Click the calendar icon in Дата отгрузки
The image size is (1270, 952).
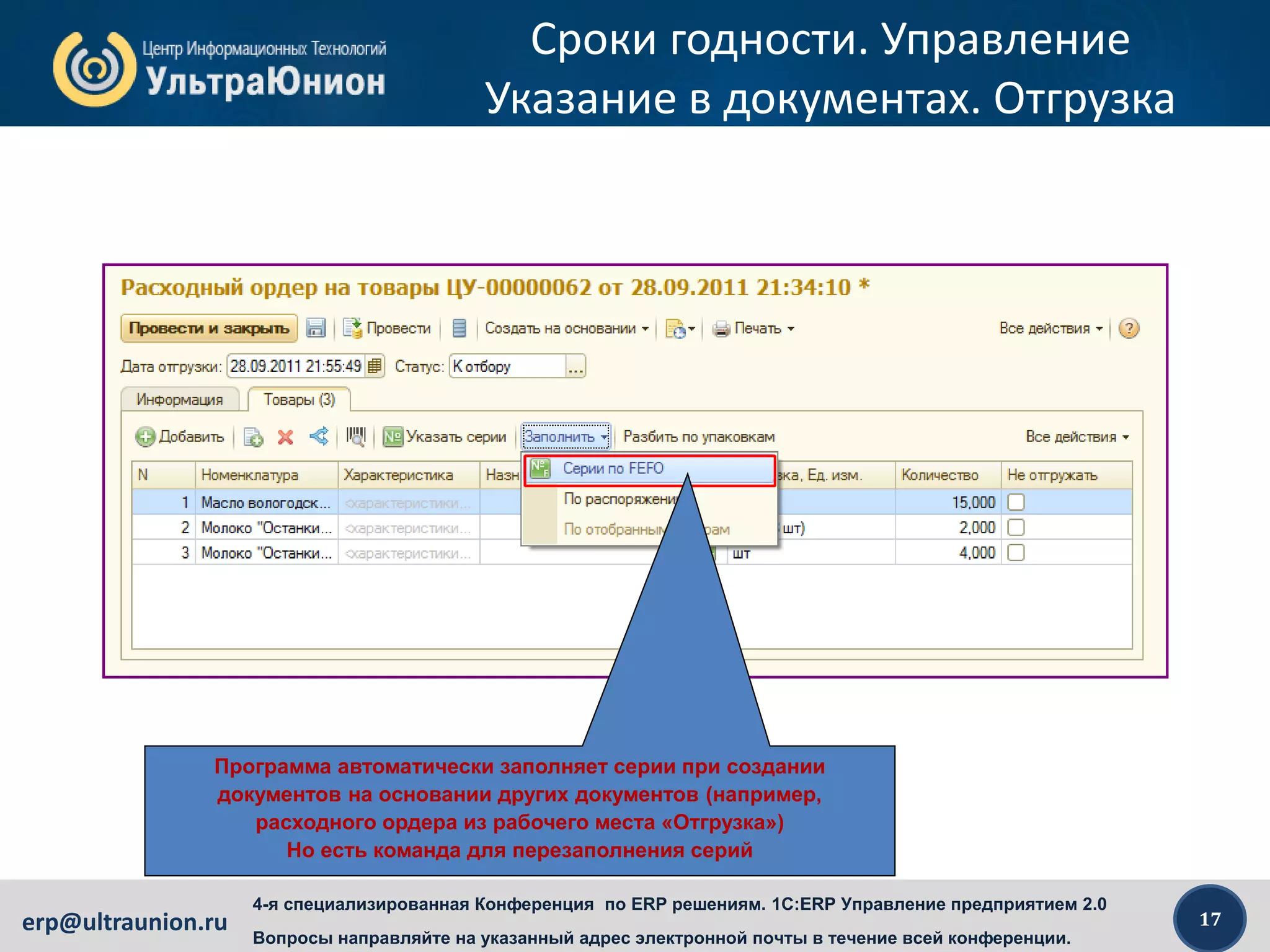(x=375, y=366)
